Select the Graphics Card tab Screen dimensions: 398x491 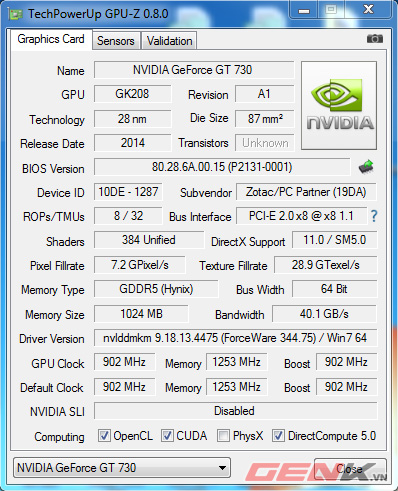click(x=51, y=39)
